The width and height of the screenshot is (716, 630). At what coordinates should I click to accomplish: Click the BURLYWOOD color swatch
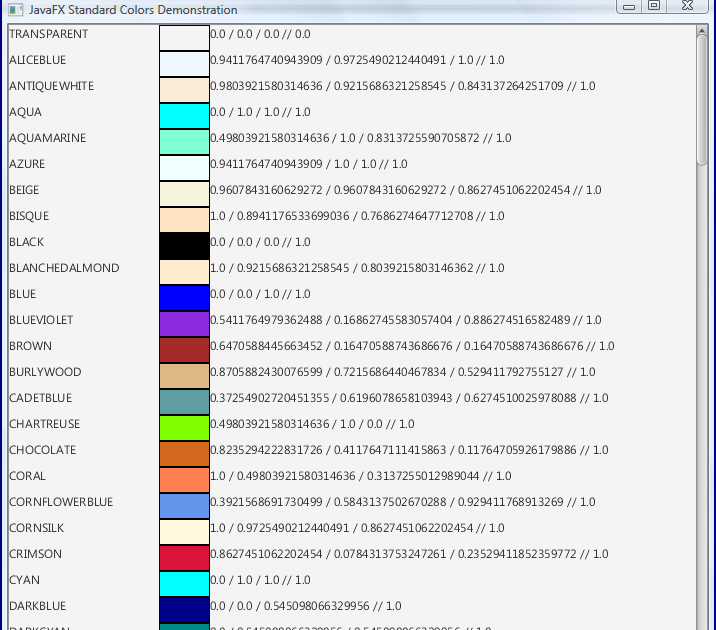coord(184,376)
